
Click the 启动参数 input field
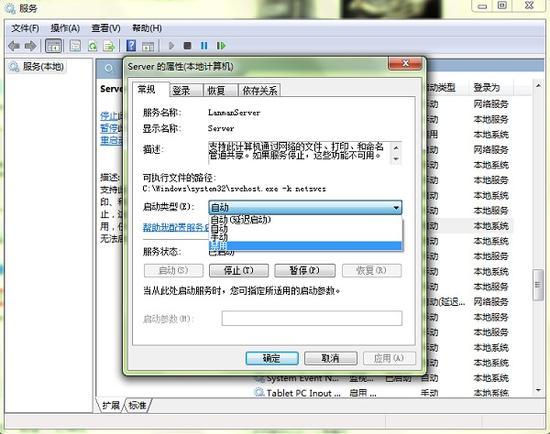point(312,318)
